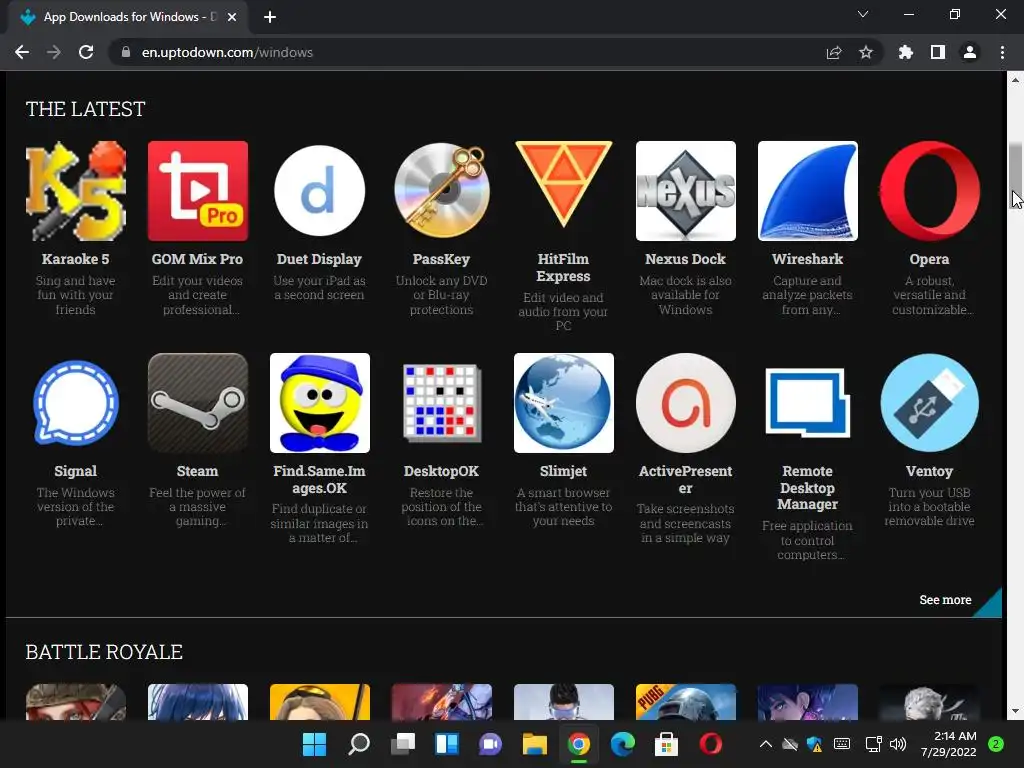Reload the page with the refresh button

pos(86,52)
